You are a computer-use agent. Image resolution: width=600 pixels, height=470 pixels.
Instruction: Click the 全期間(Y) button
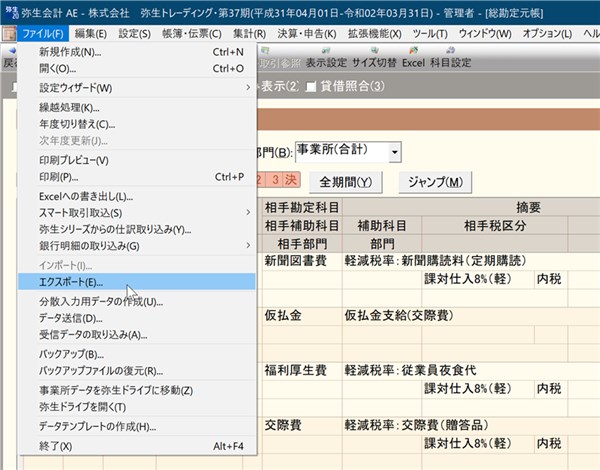pos(346,182)
